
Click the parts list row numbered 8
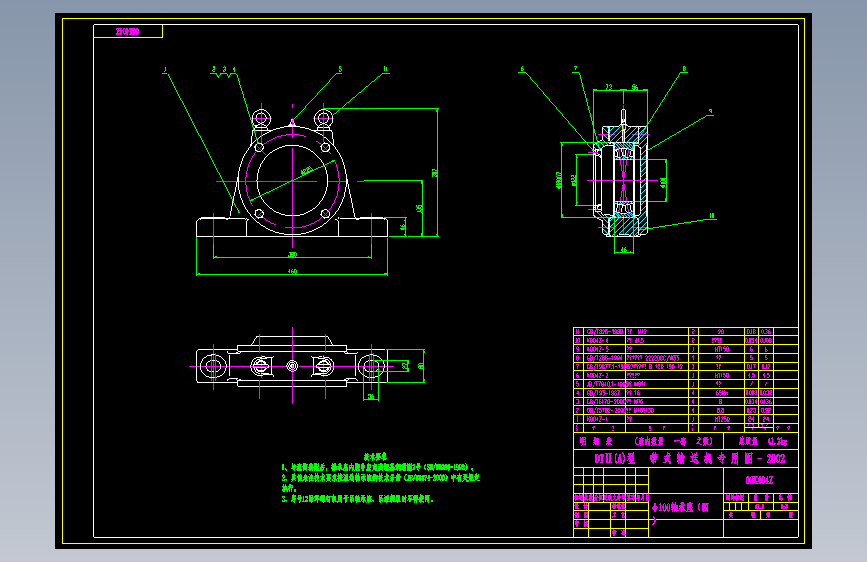[x=686, y=358]
